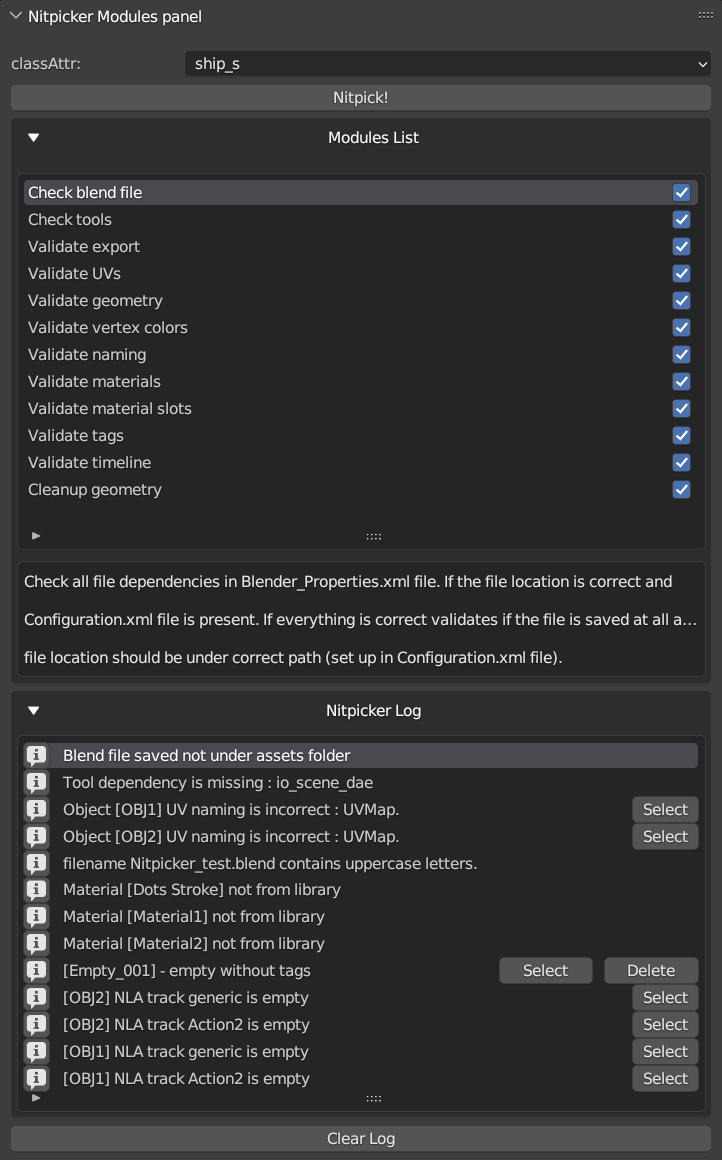Select the Validate materials list entry
722x1160 pixels.
[x=360, y=382]
